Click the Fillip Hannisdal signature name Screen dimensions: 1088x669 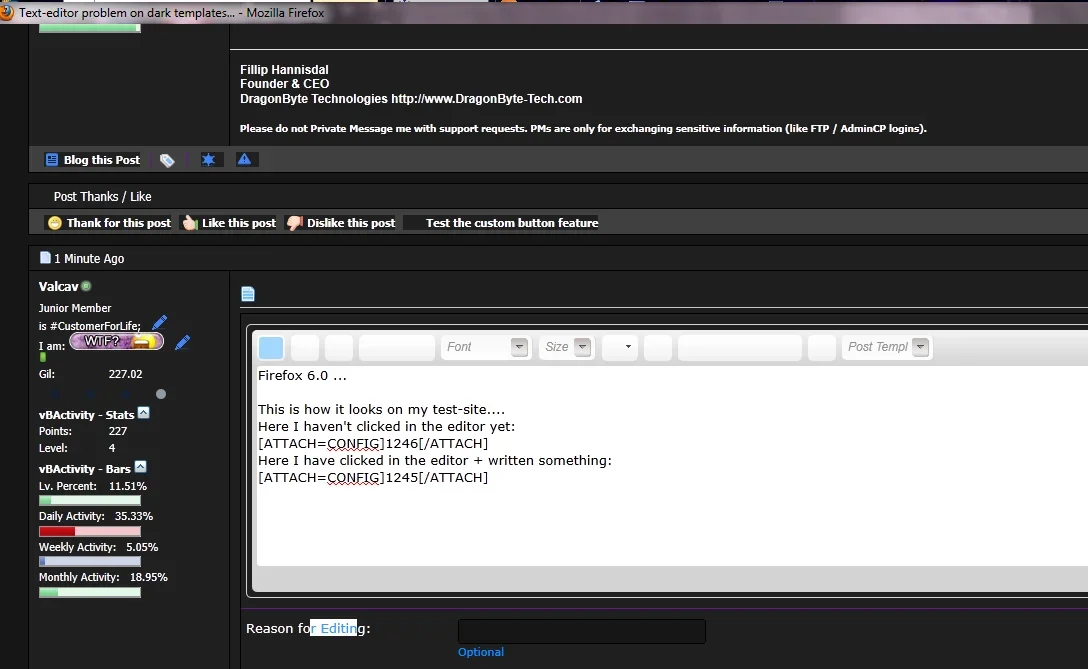click(284, 69)
